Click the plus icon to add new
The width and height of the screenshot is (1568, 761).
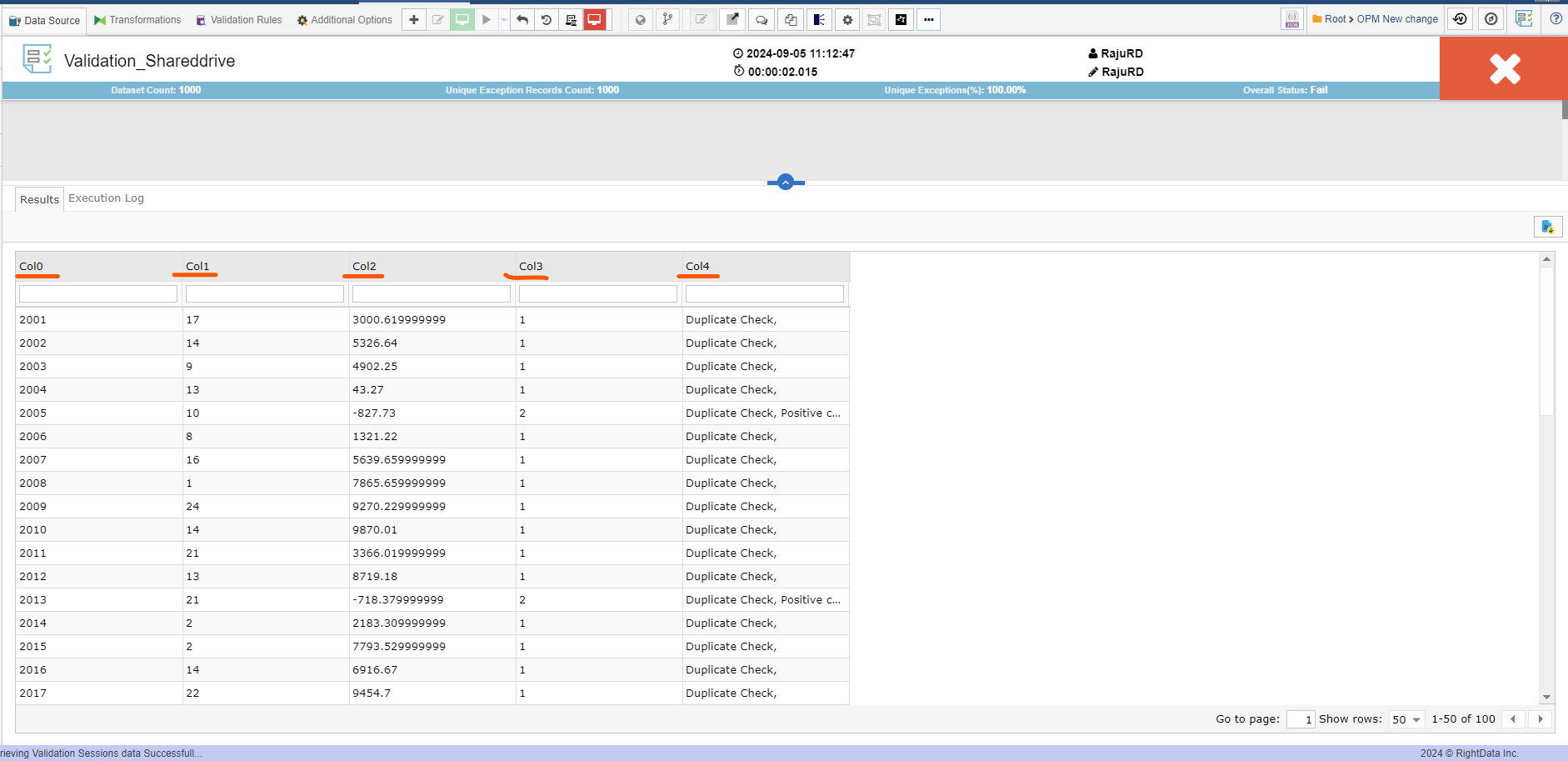[x=414, y=20]
